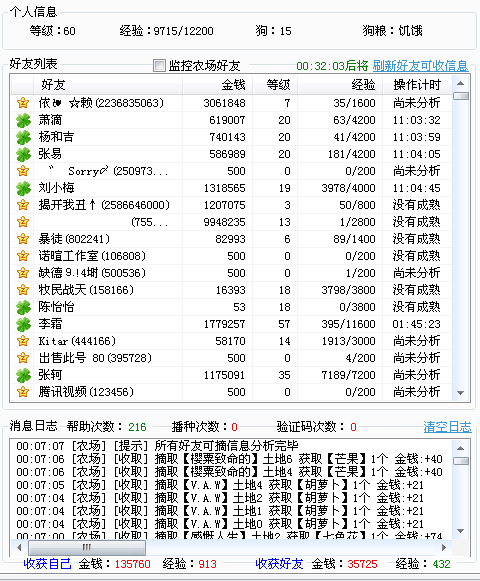
Task: Click star icon beside 出售此号 row
Action: [x=23, y=358]
